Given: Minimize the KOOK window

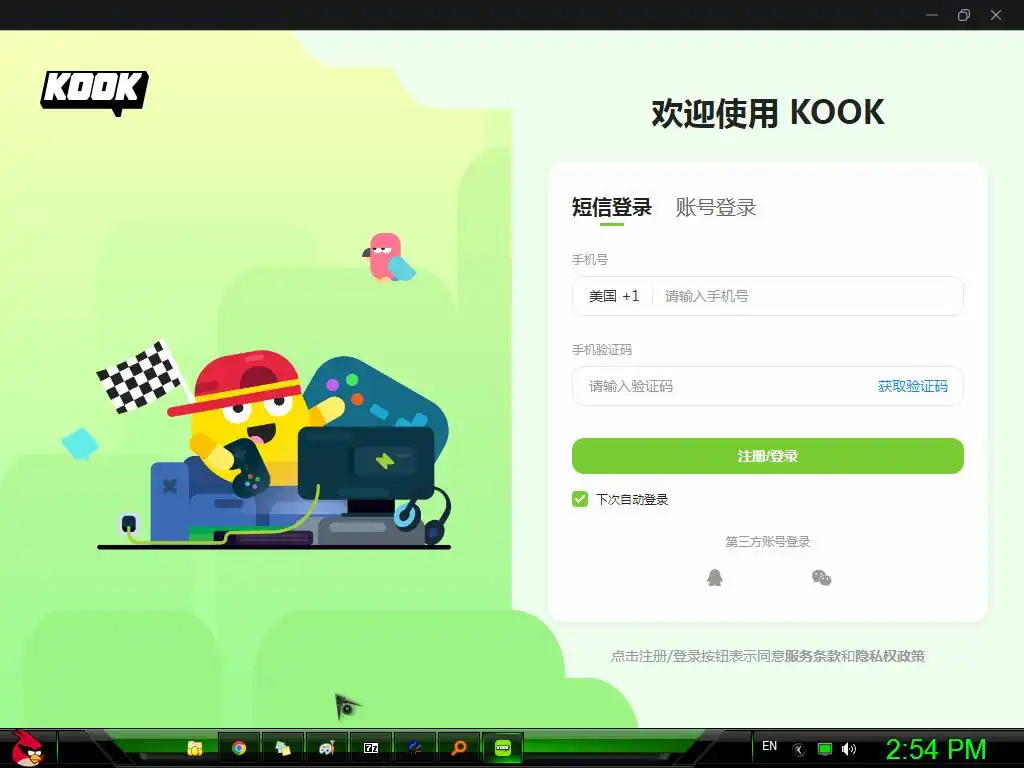Looking at the screenshot, I should click(x=932, y=15).
